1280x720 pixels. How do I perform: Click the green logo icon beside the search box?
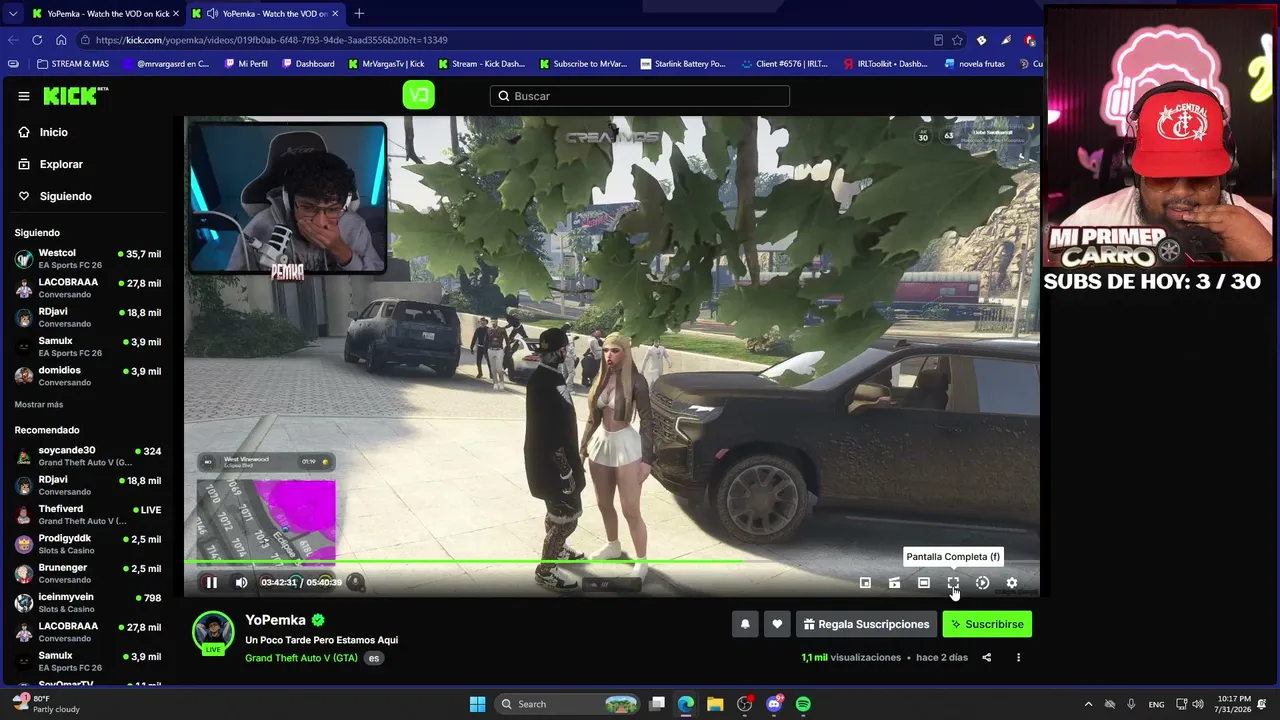point(418,96)
